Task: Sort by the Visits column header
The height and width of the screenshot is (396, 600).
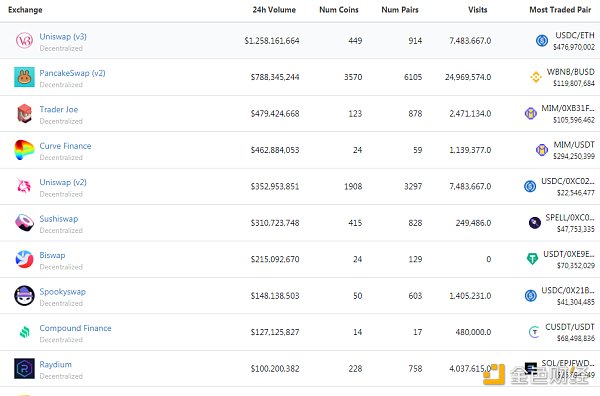Action: [x=478, y=10]
